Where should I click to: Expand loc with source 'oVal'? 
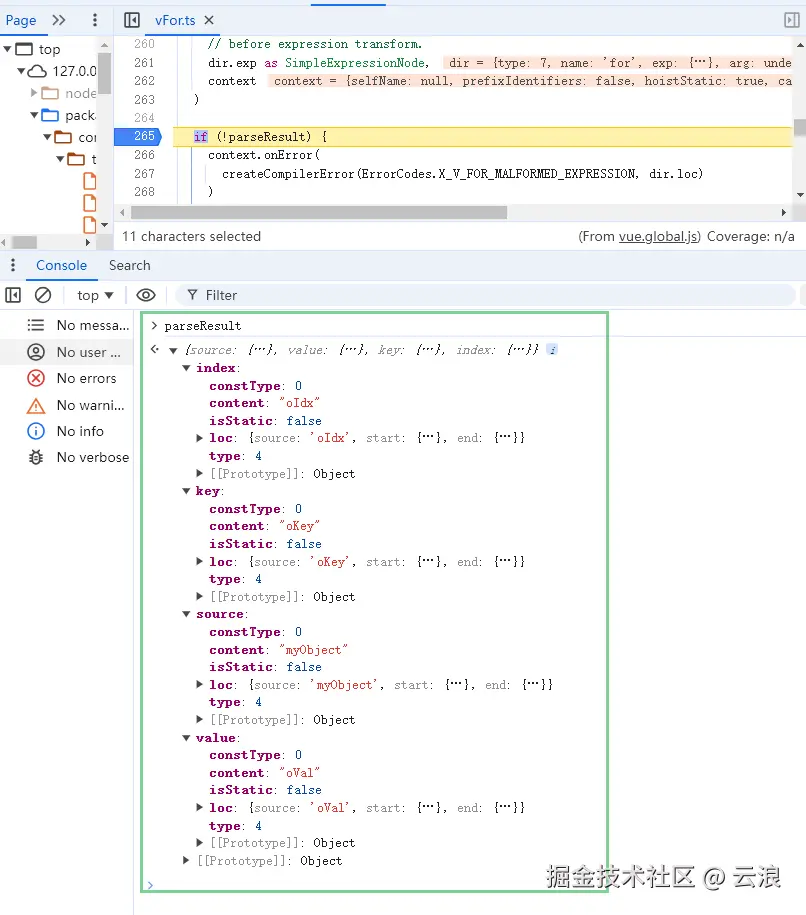(200, 808)
